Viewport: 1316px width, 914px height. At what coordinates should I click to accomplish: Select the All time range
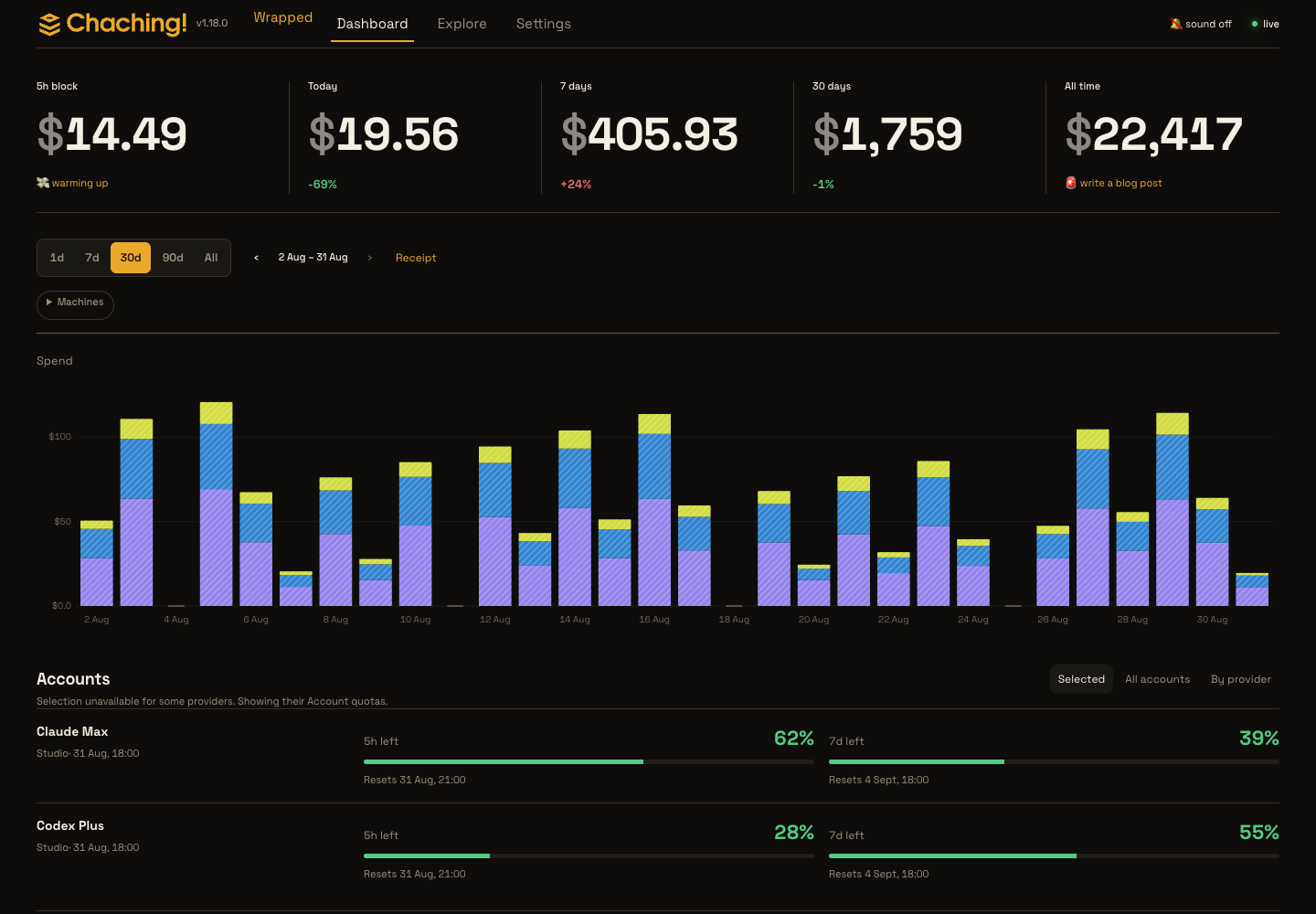pos(211,258)
